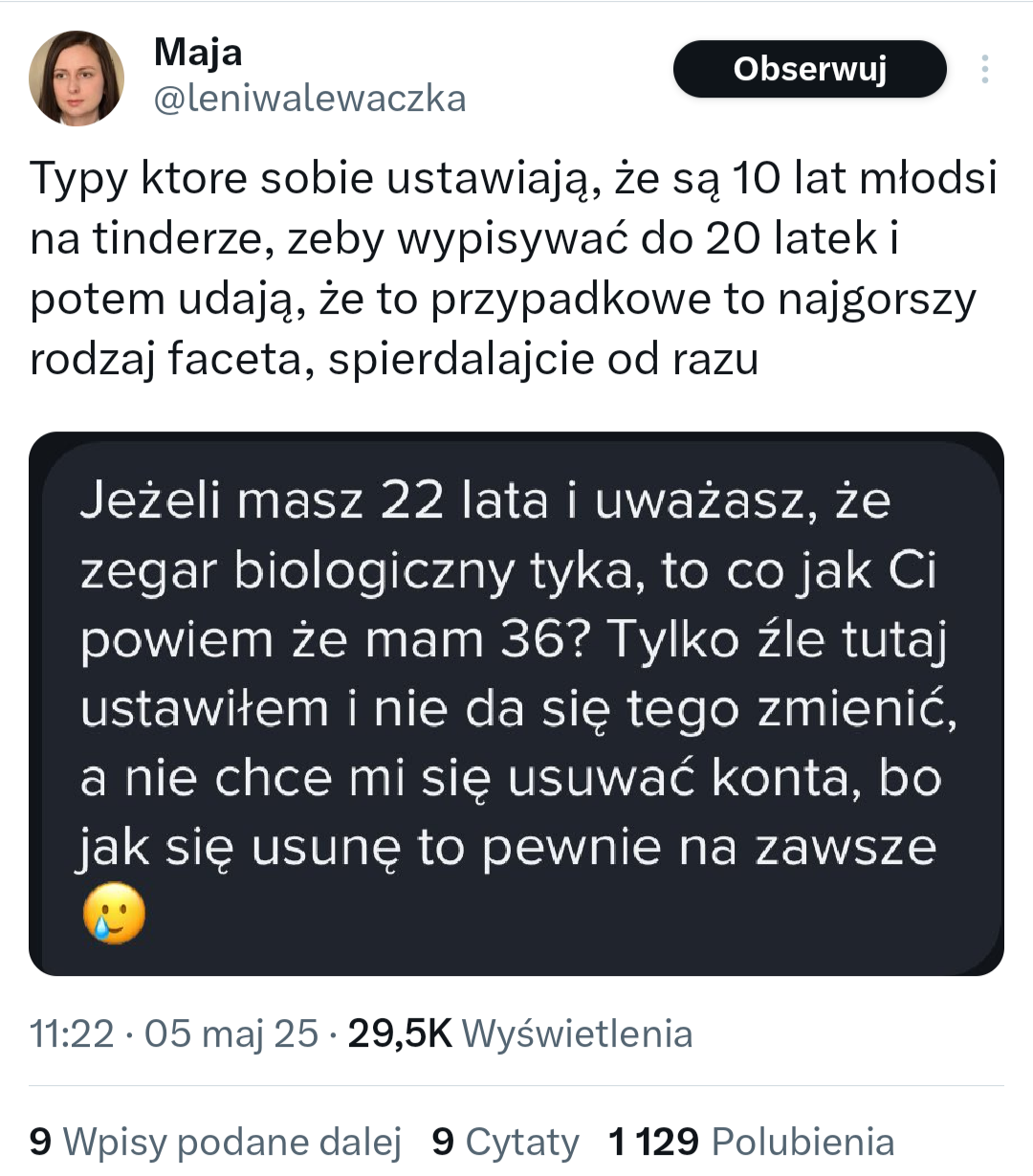Screen dimensions: 1033x1176
Task: Open the @leniwalewaczka handle link
Action: click(310, 99)
